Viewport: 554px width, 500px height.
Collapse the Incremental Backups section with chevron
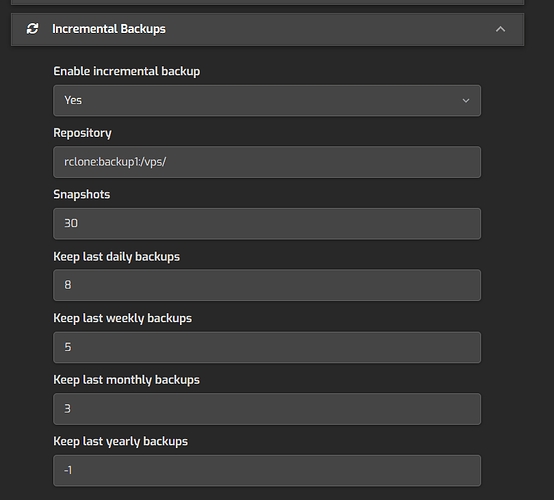coord(500,29)
